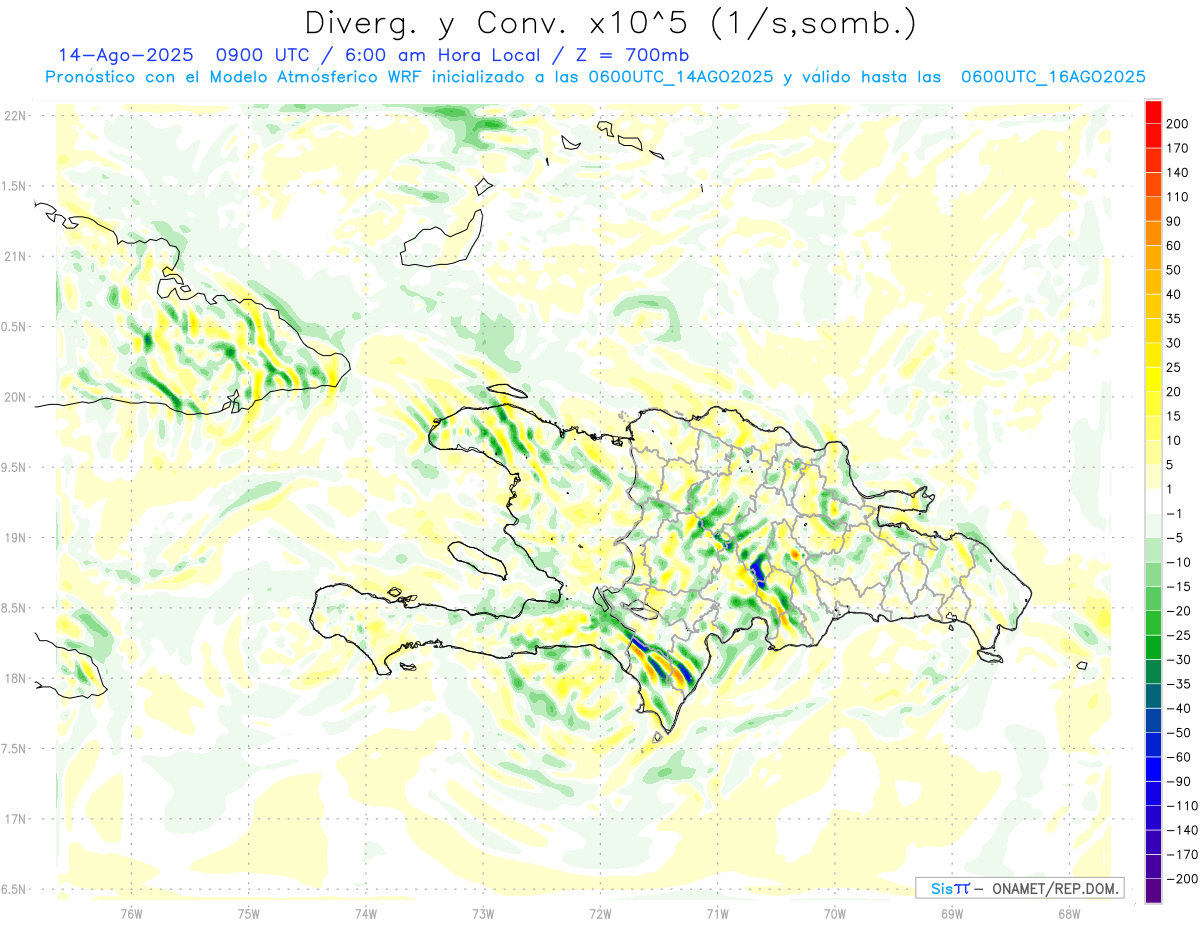This screenshot has height=927, width=1200.
Task: Click the '17N' latitude label
Action: point(15,819)
